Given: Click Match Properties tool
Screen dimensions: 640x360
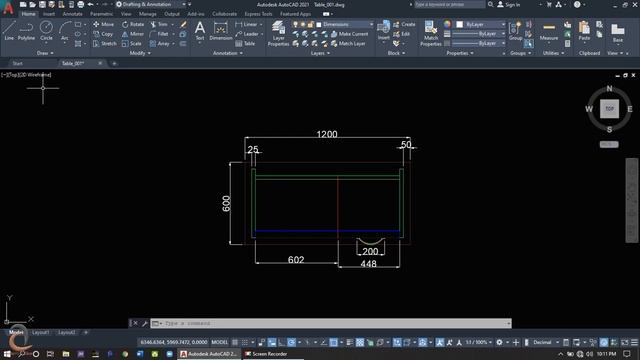Looking at the screenshot, I should click(x=431, y=33).
